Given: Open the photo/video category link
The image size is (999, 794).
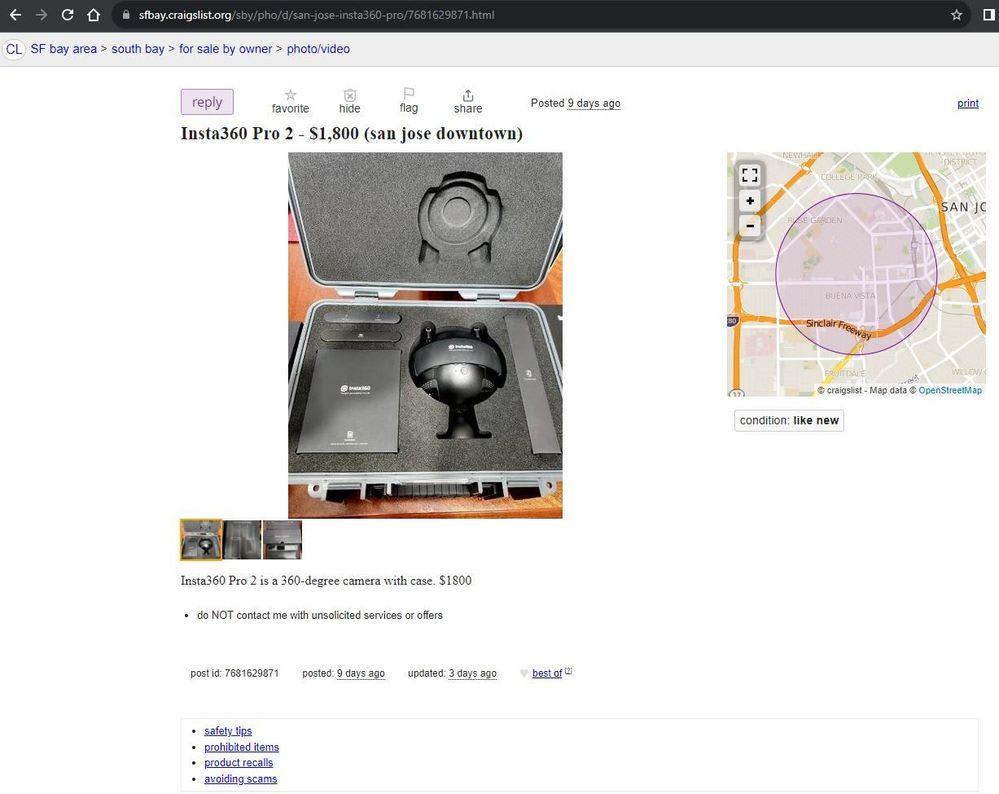Looking at the screenshot, I should [x=318, y=49].
